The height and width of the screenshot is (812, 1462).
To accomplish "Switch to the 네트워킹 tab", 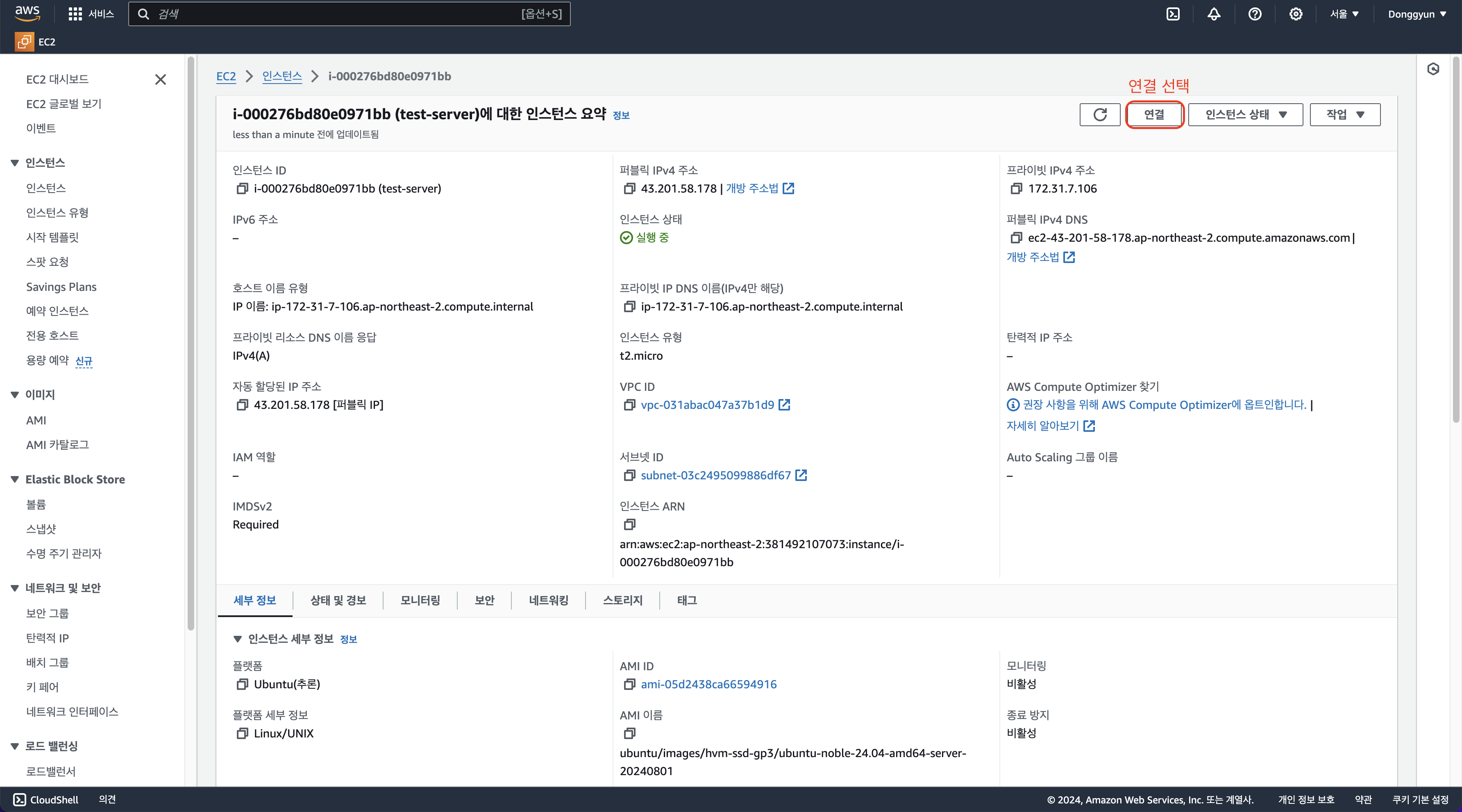I will coord(548,600).
